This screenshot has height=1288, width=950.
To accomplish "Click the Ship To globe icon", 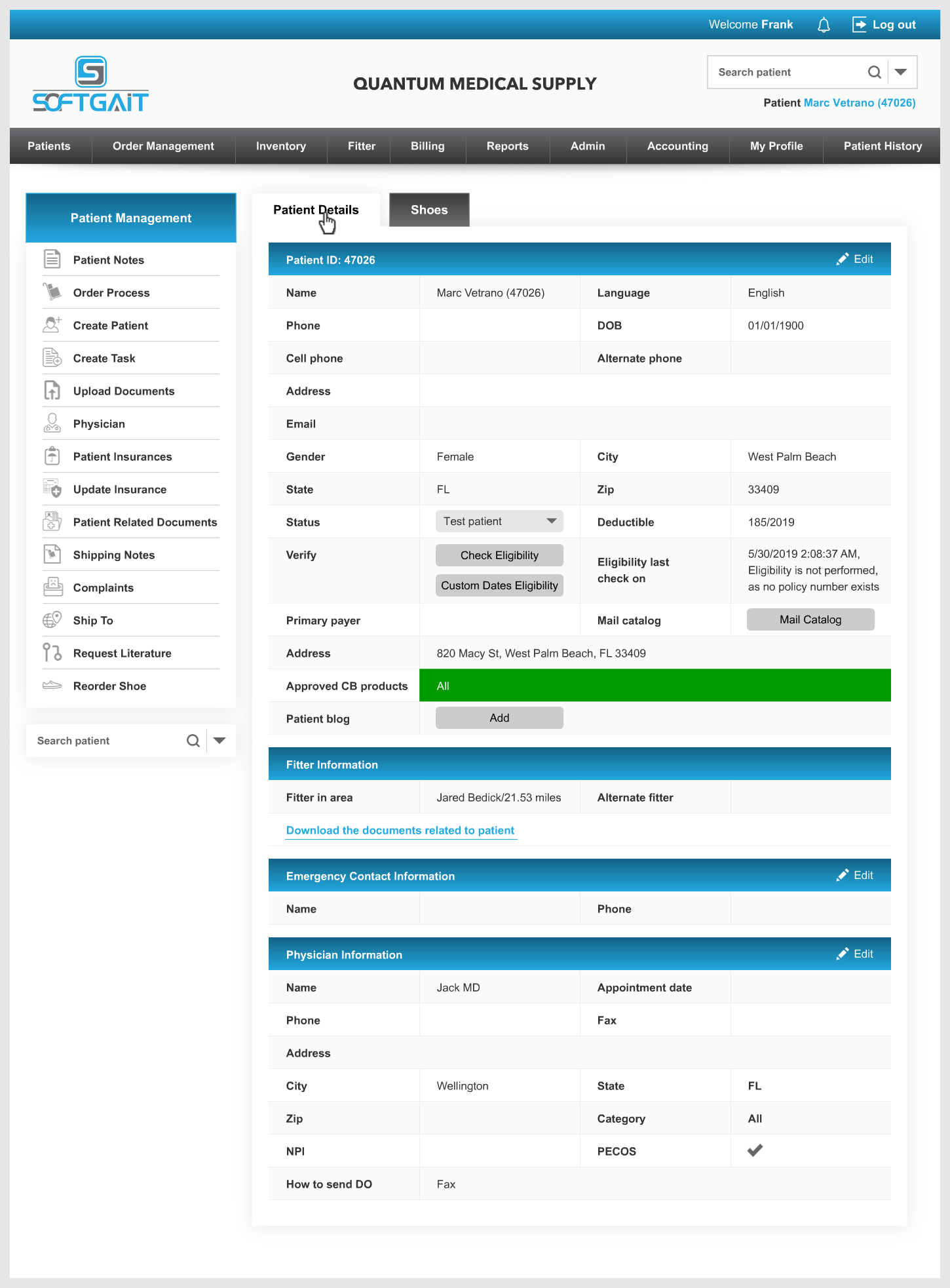I will 52,620.
